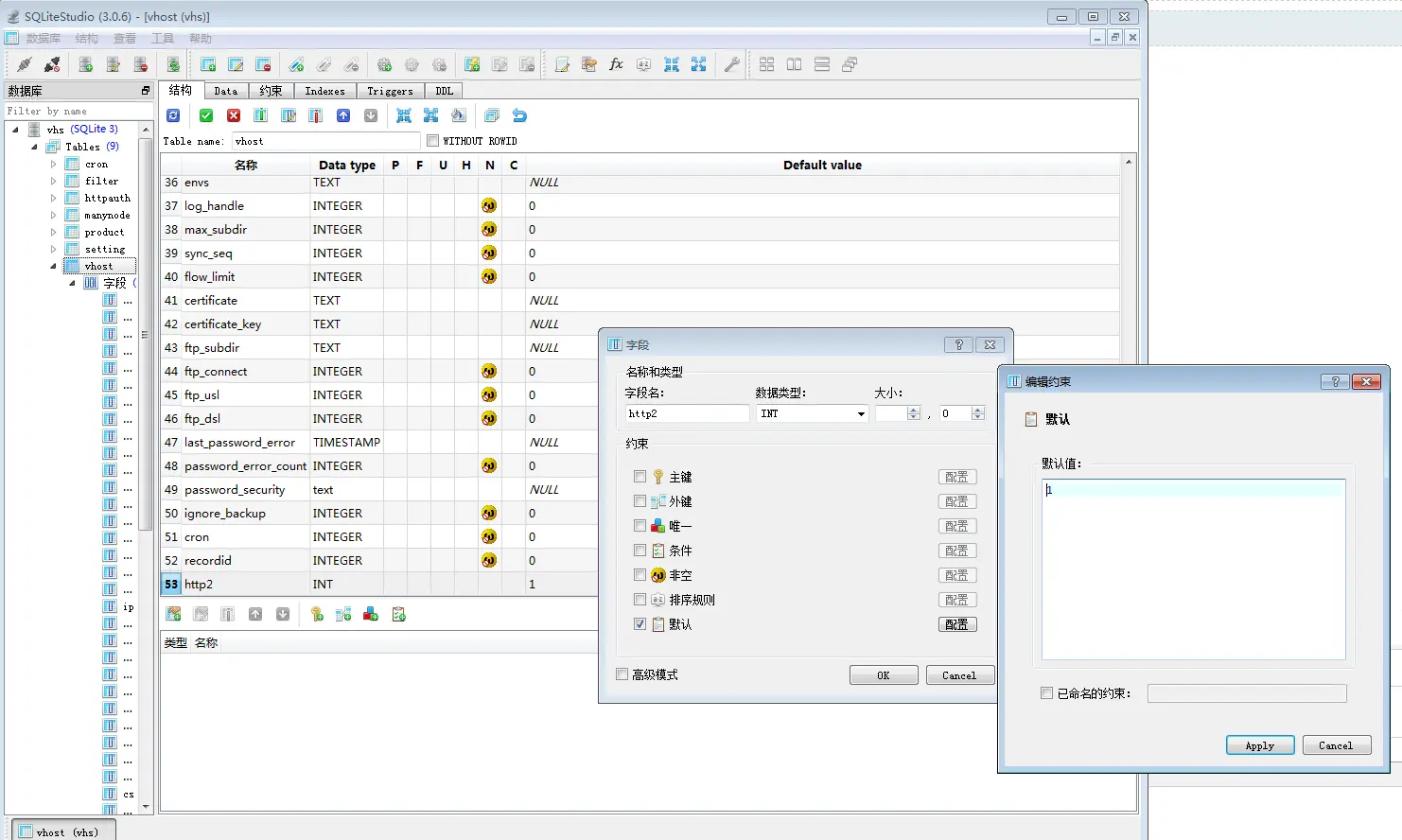Click the refresh structure blue icon

click(173, 115)
